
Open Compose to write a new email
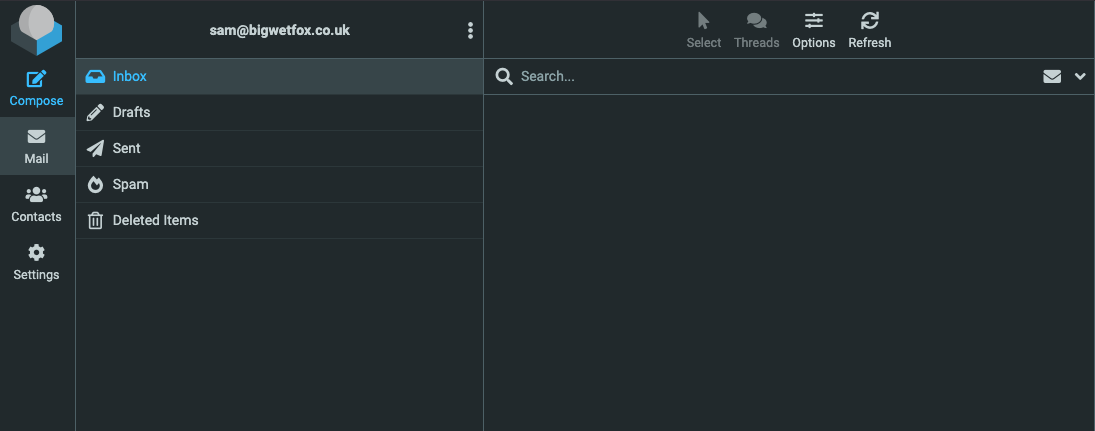point(36,88)
